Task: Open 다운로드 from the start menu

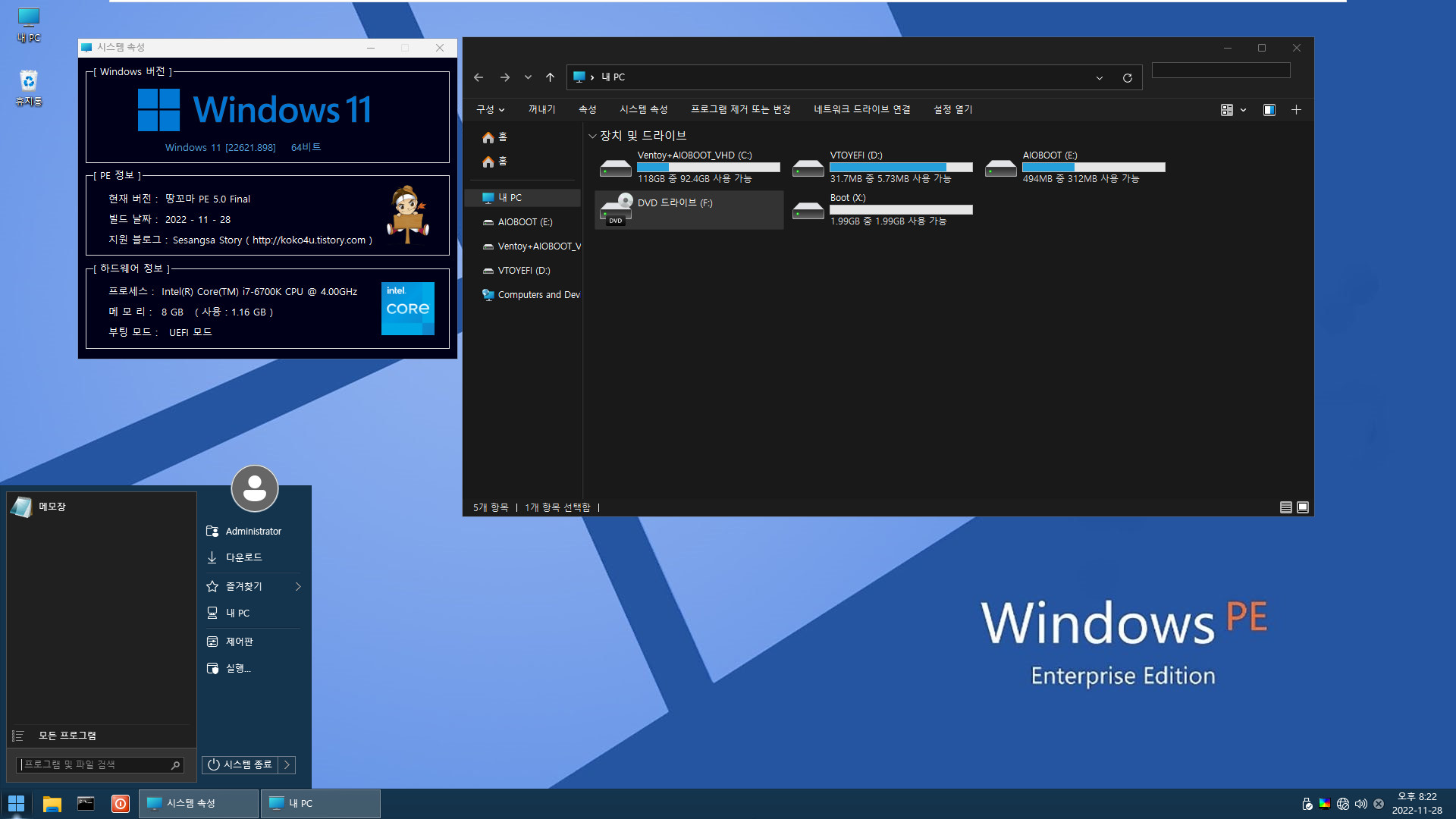Action: (253, 557)
